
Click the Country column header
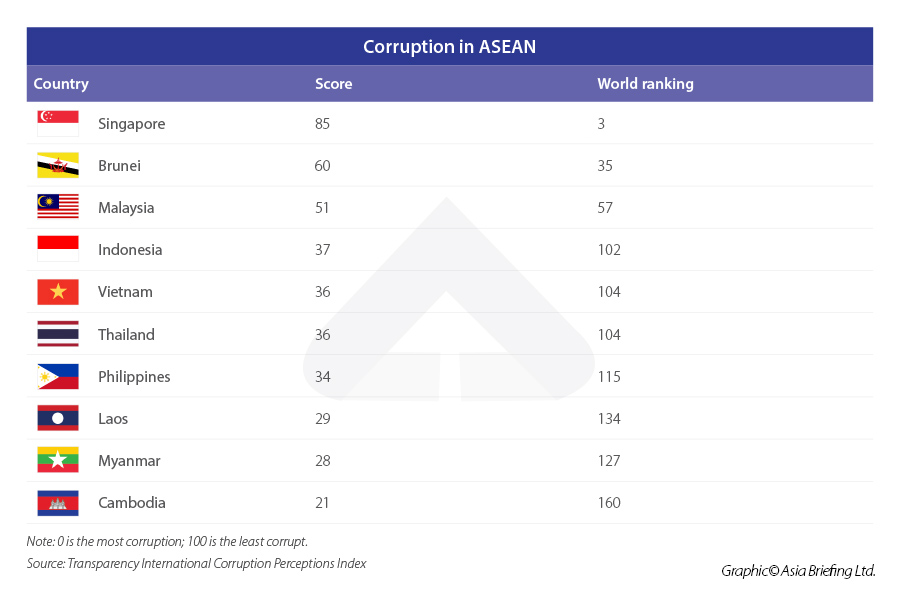pos(61,84)
